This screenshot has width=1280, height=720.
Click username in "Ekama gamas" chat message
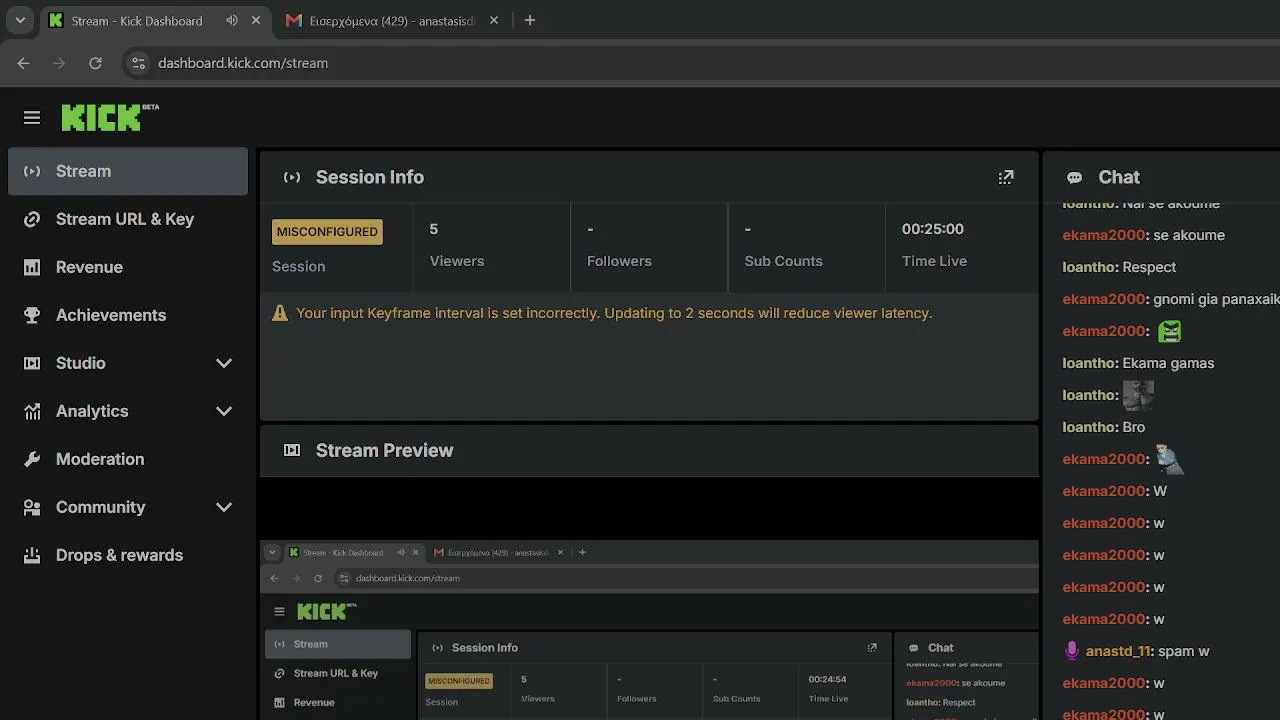[x=1090, y=363]
